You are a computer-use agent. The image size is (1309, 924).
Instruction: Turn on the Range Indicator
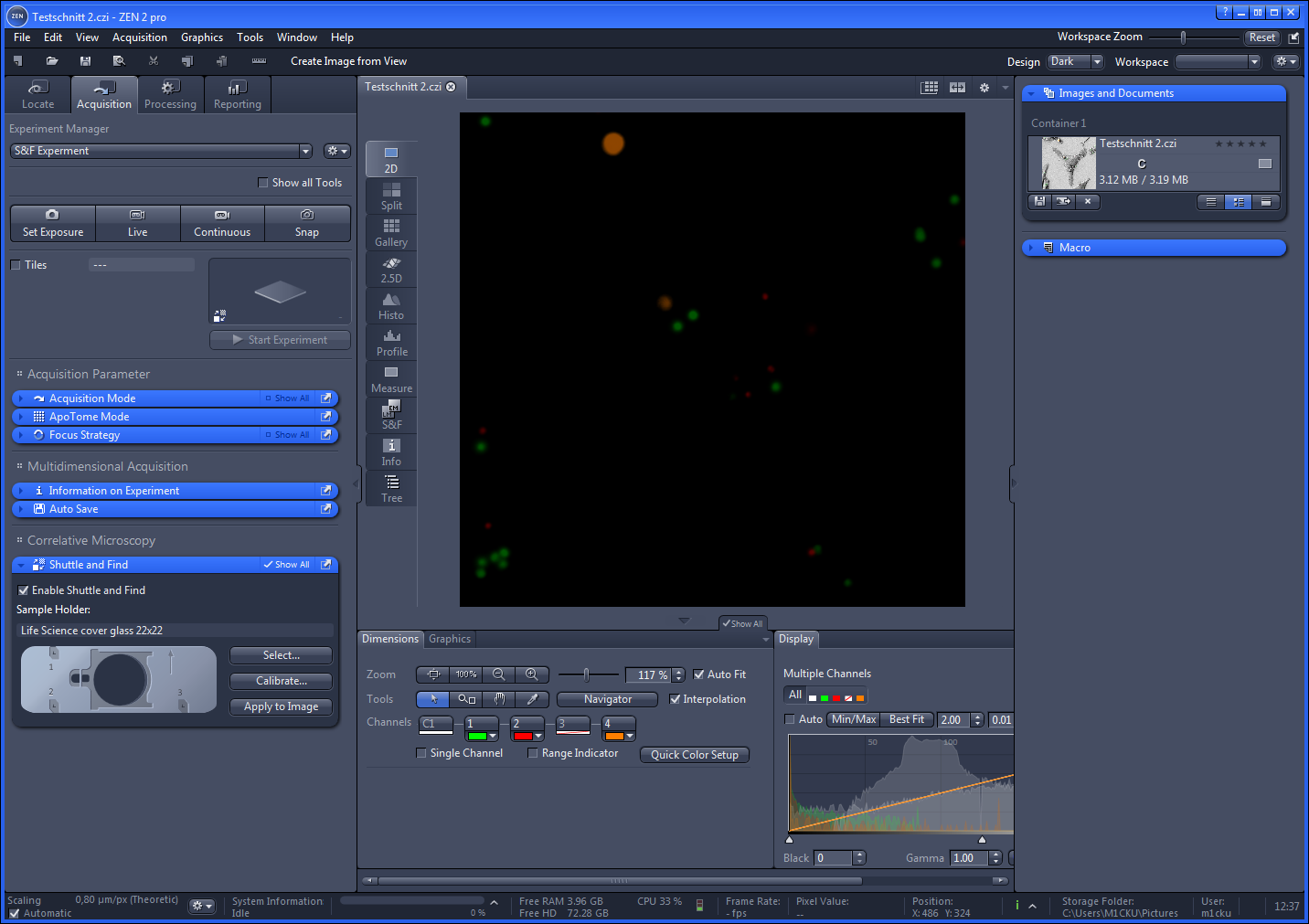[534, 752]
